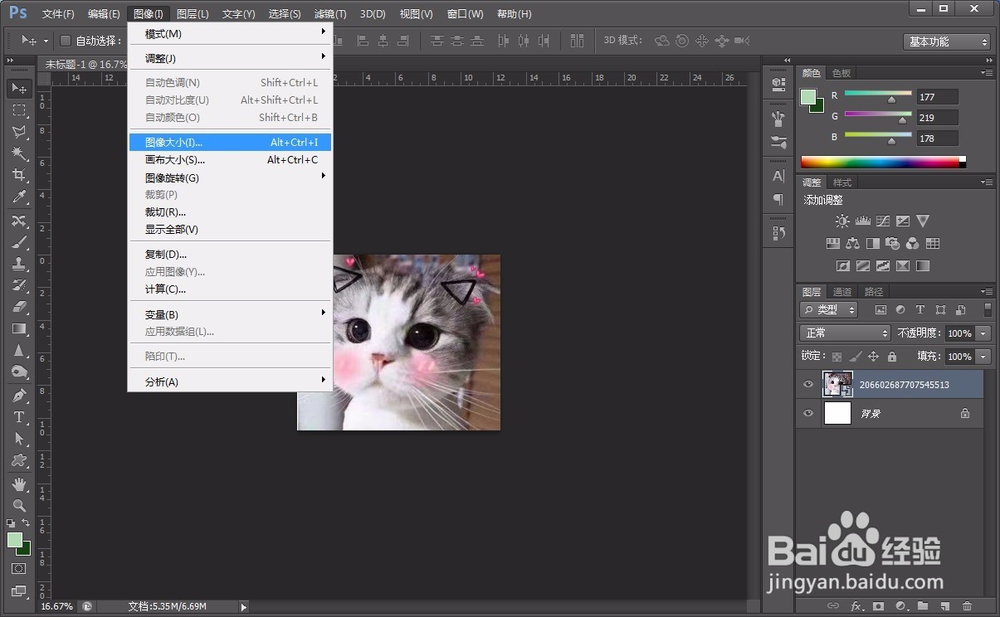Choose 显示全部(V) menu entry
The height and width of the screenshot is (617, 1000).
coord(230,229)
